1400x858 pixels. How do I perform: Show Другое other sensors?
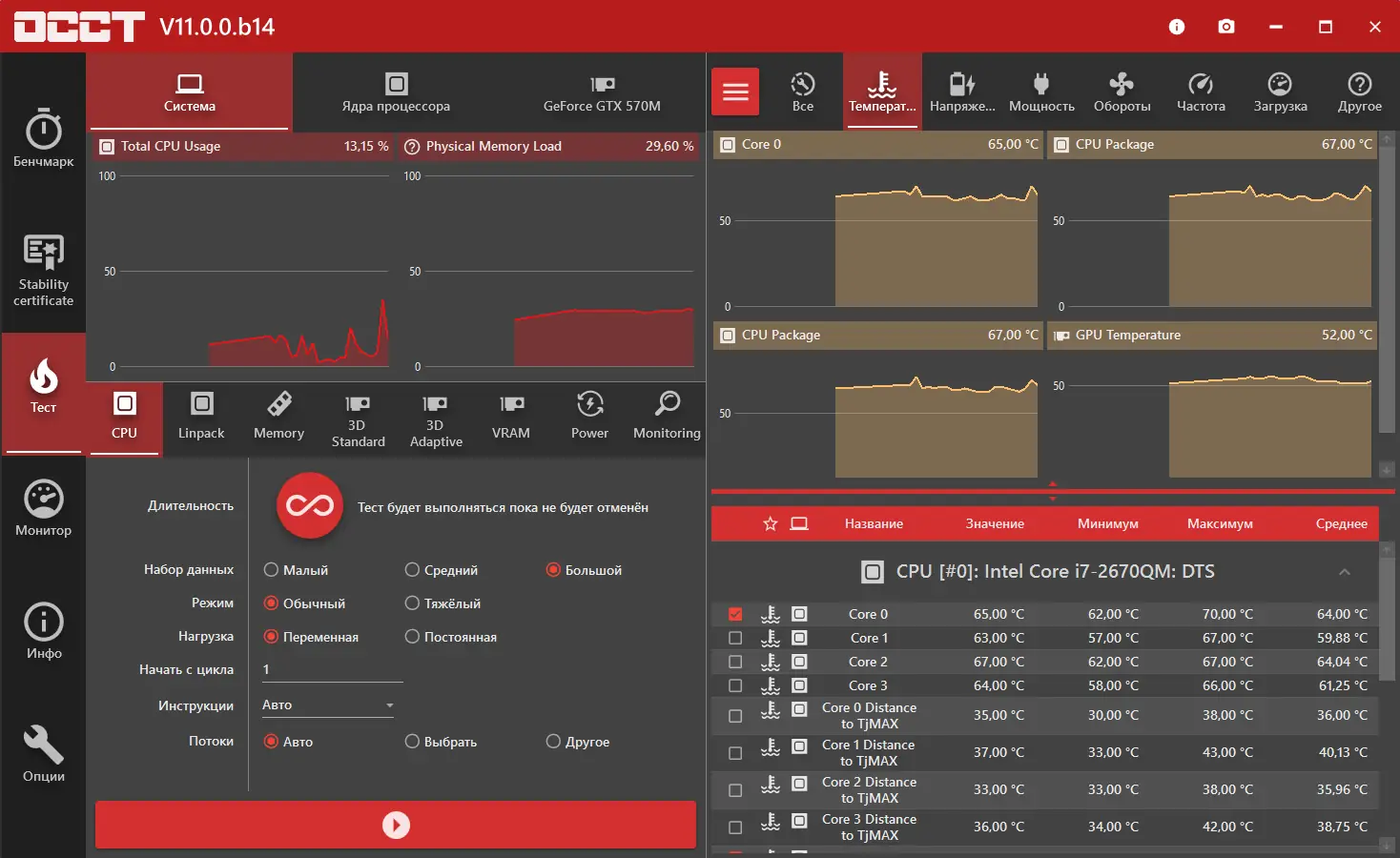coord(1359,92)
